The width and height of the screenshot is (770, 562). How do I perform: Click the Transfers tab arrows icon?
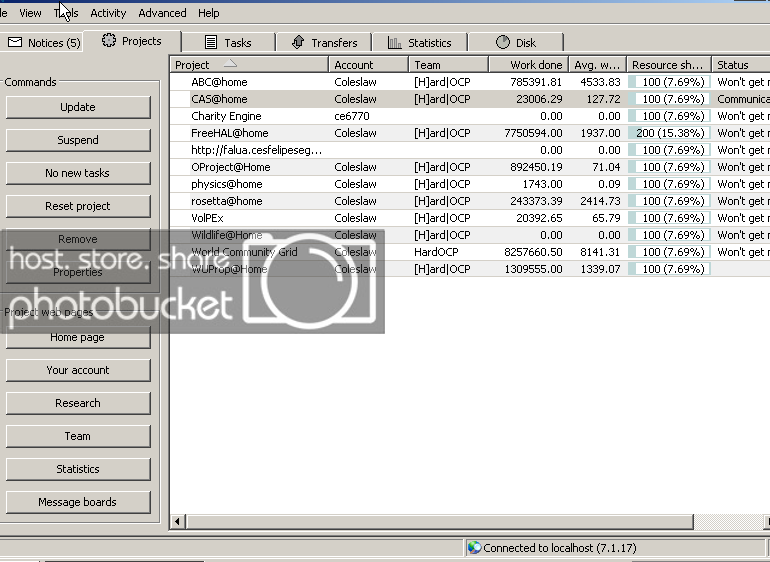[297, 43]
